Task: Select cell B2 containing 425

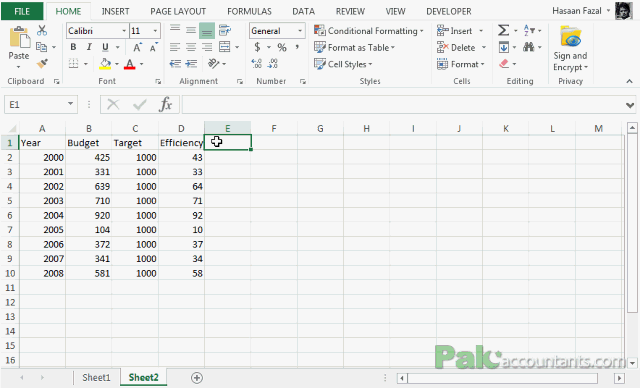Action: click(x=89, y=157)
